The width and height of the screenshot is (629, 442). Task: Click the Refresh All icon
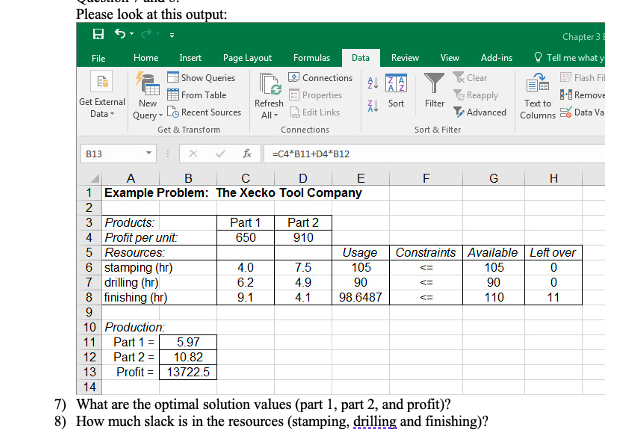point(270,85)
